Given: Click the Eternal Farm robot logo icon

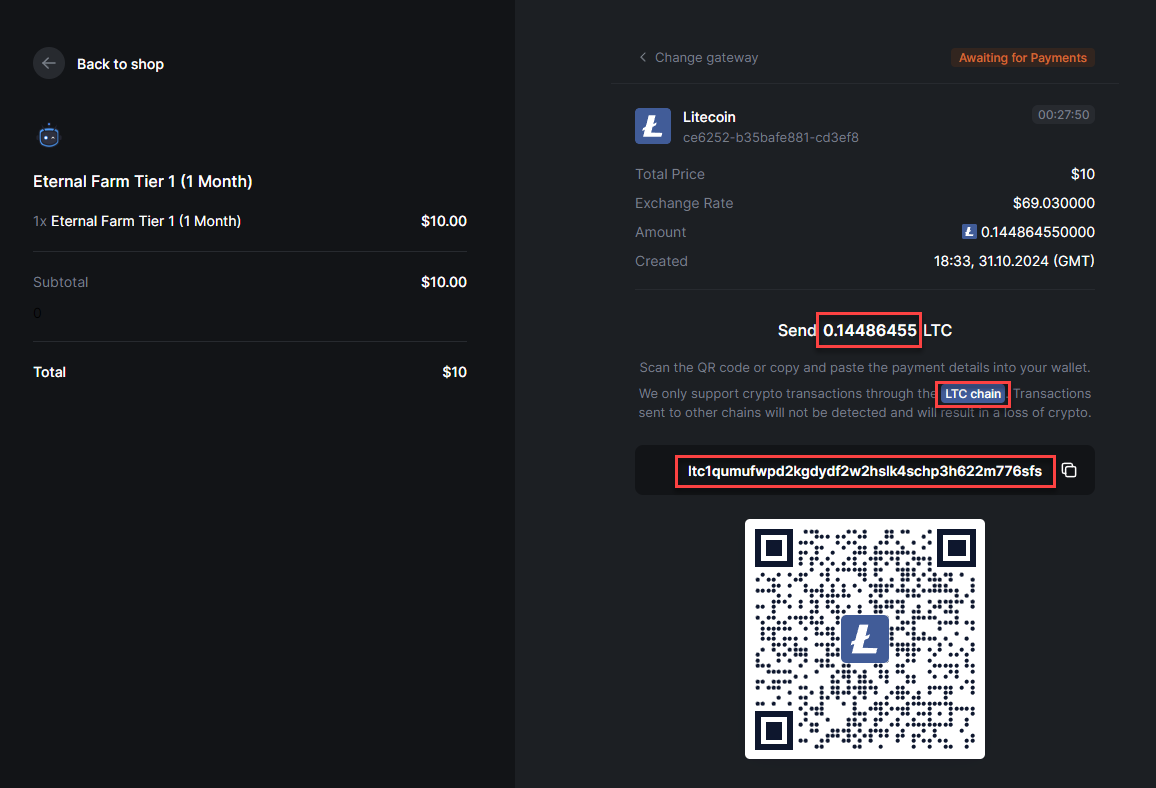Looking at the screenshot, I should (x=49, y=136).
